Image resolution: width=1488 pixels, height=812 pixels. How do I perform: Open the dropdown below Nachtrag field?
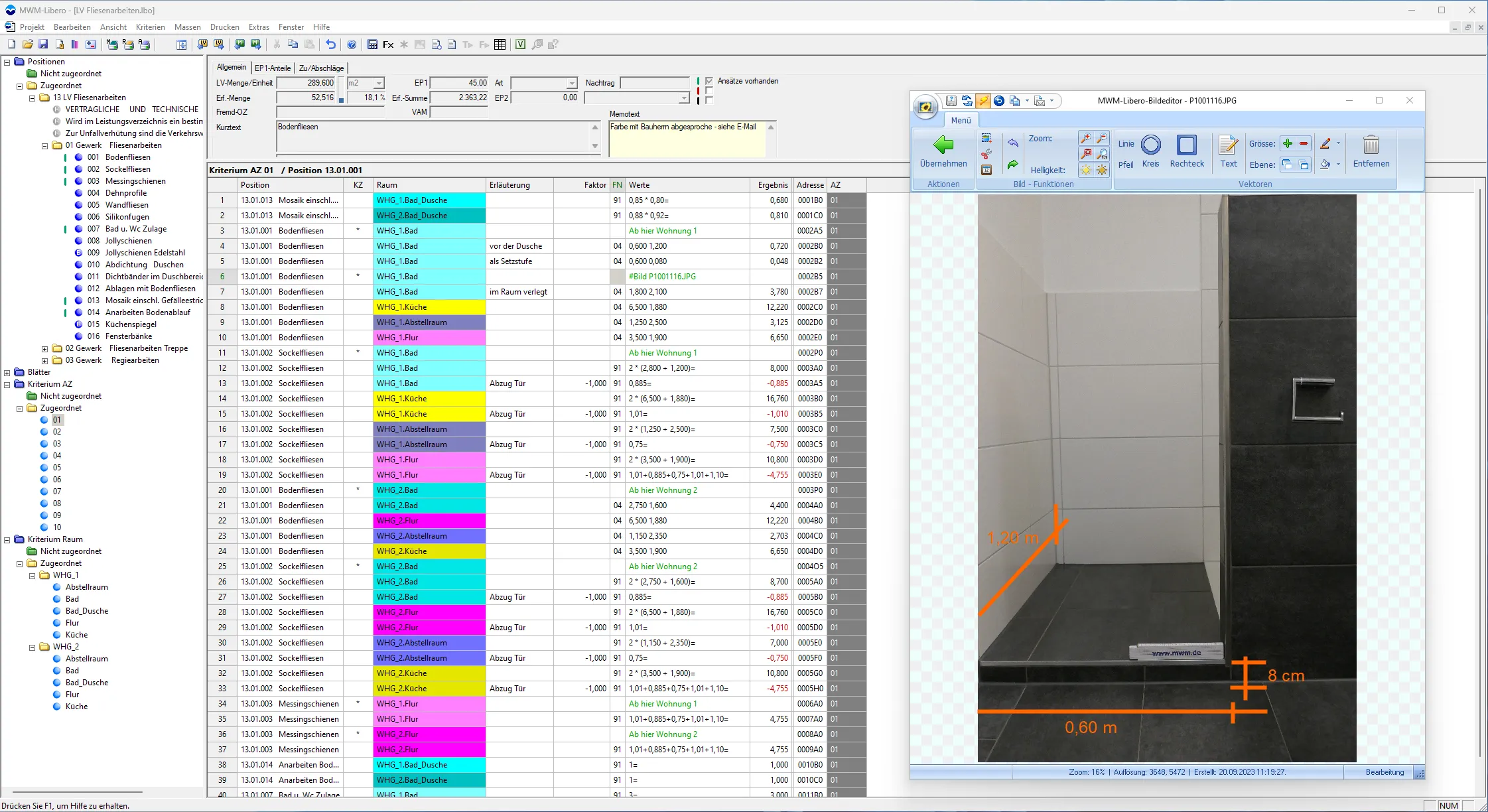684,98
